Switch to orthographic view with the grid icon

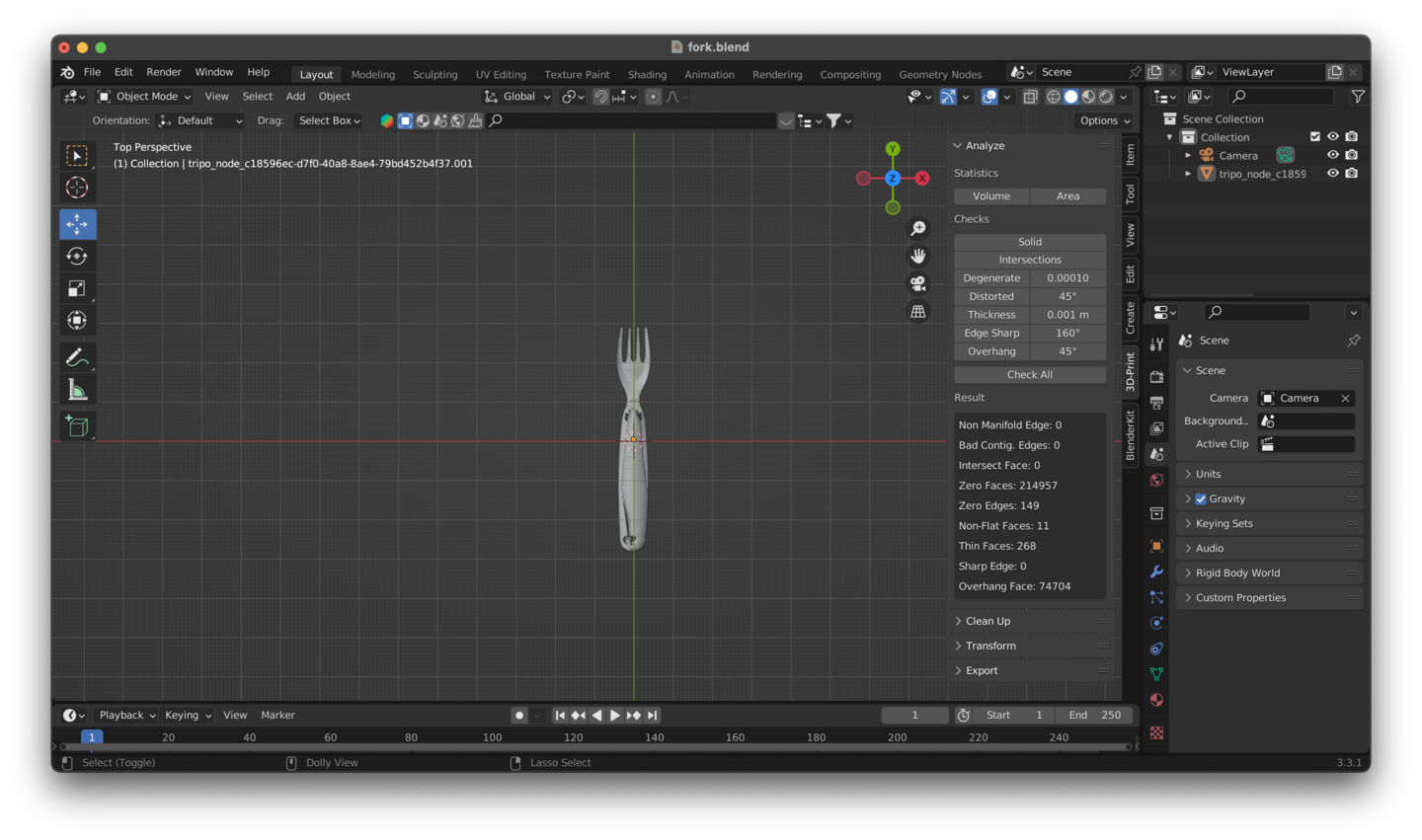[x=918, y=312]
